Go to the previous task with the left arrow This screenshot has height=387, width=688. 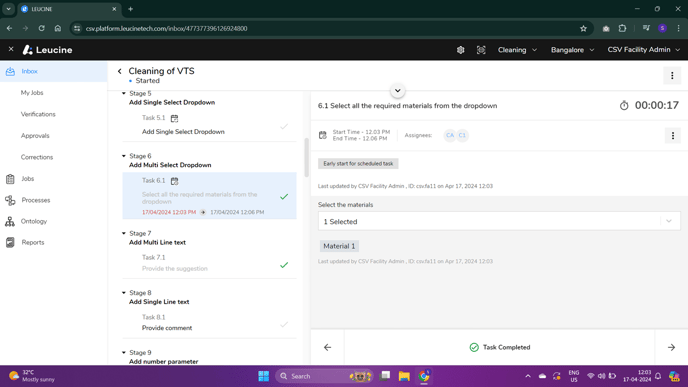pos(327,347)
